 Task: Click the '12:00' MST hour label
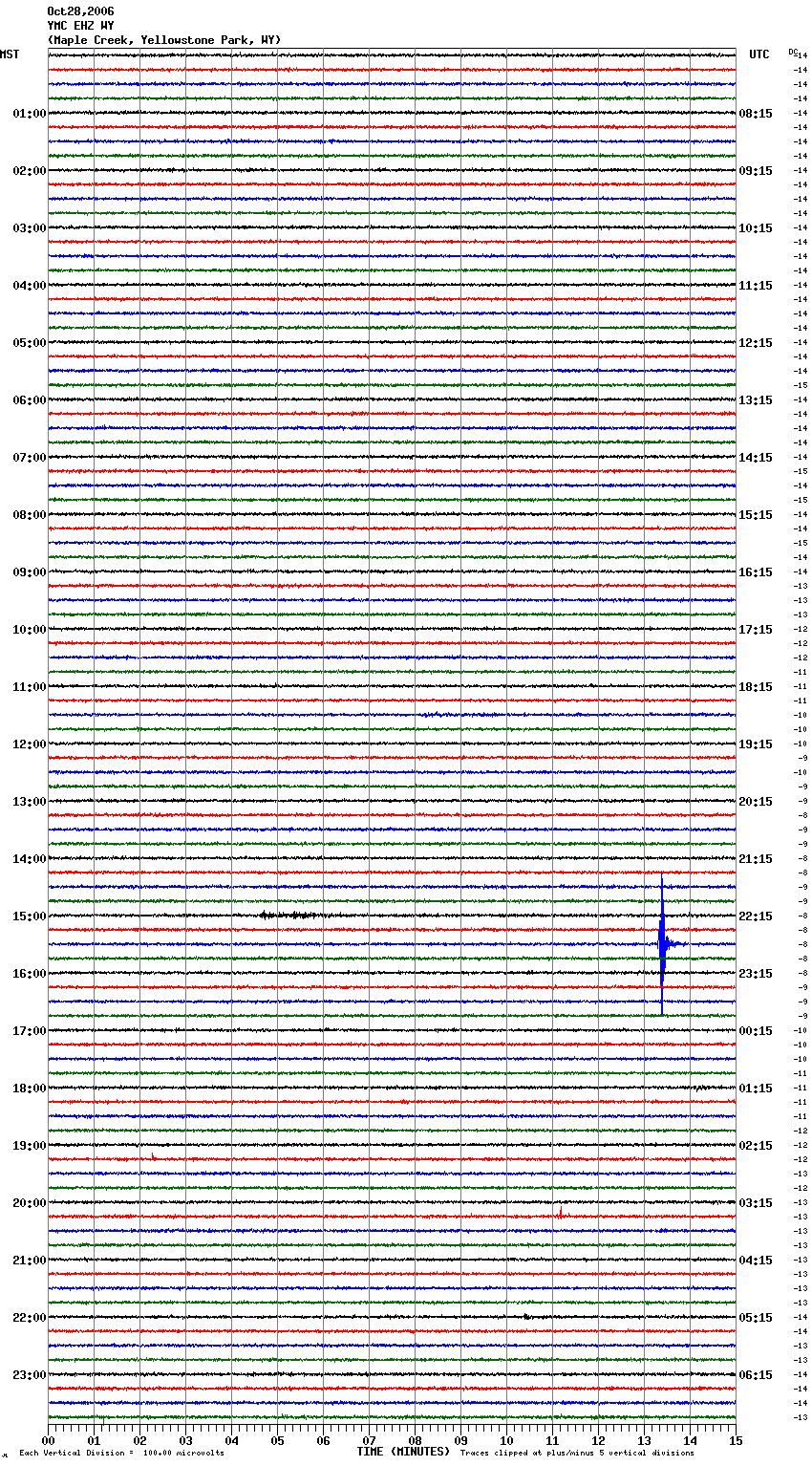[30, 744]
